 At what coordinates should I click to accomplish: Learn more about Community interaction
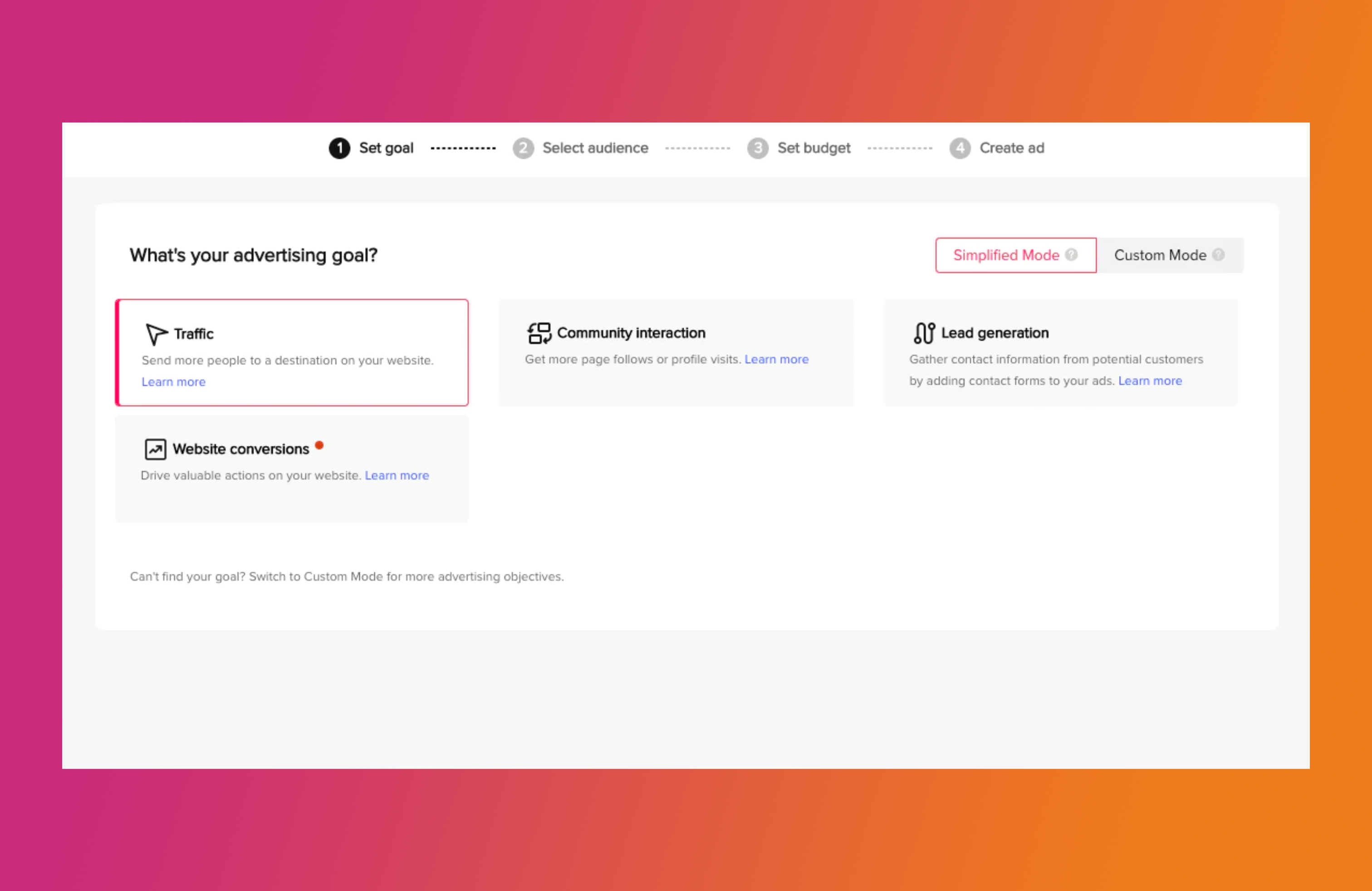(x=776, y=359)
